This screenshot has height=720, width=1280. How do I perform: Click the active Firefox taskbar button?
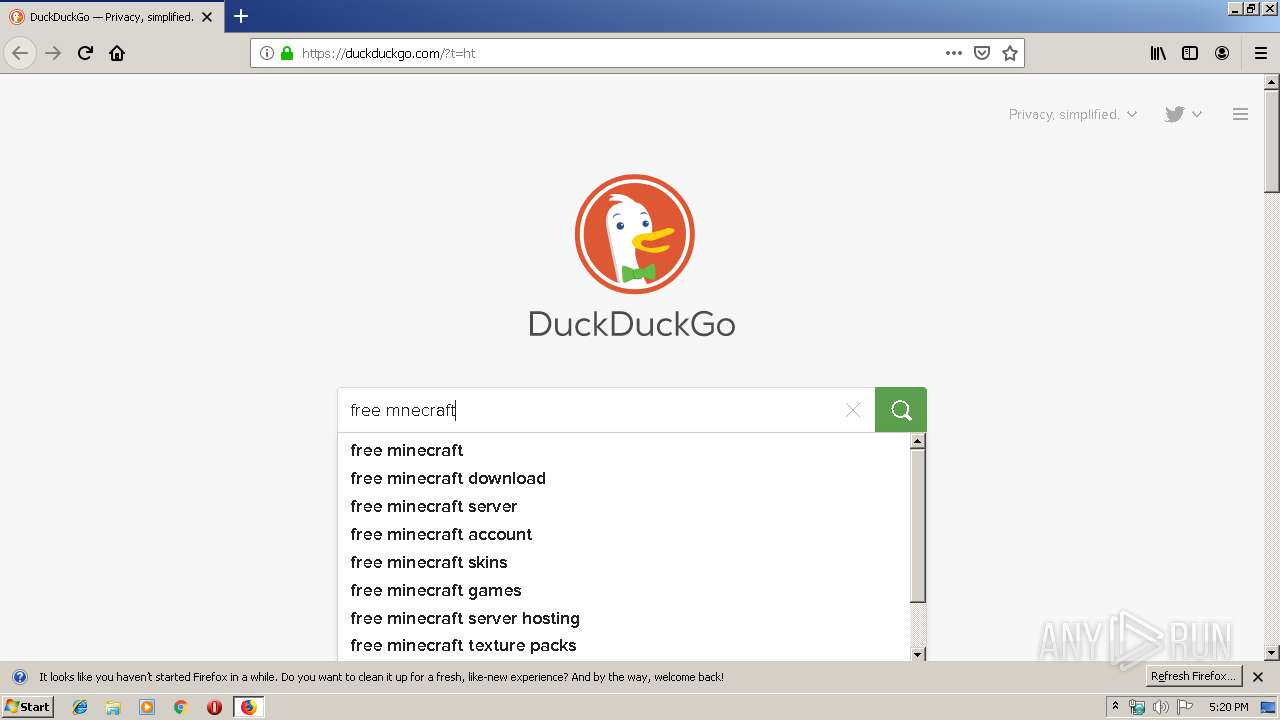tap(248, 707)
